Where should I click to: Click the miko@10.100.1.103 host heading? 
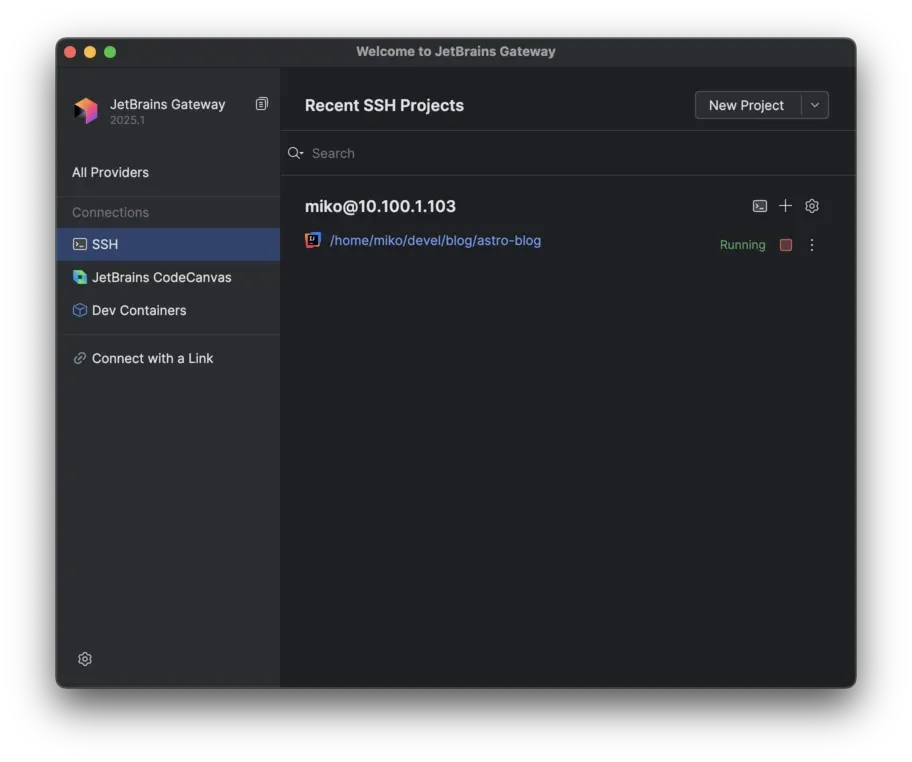tap(380, 206)
